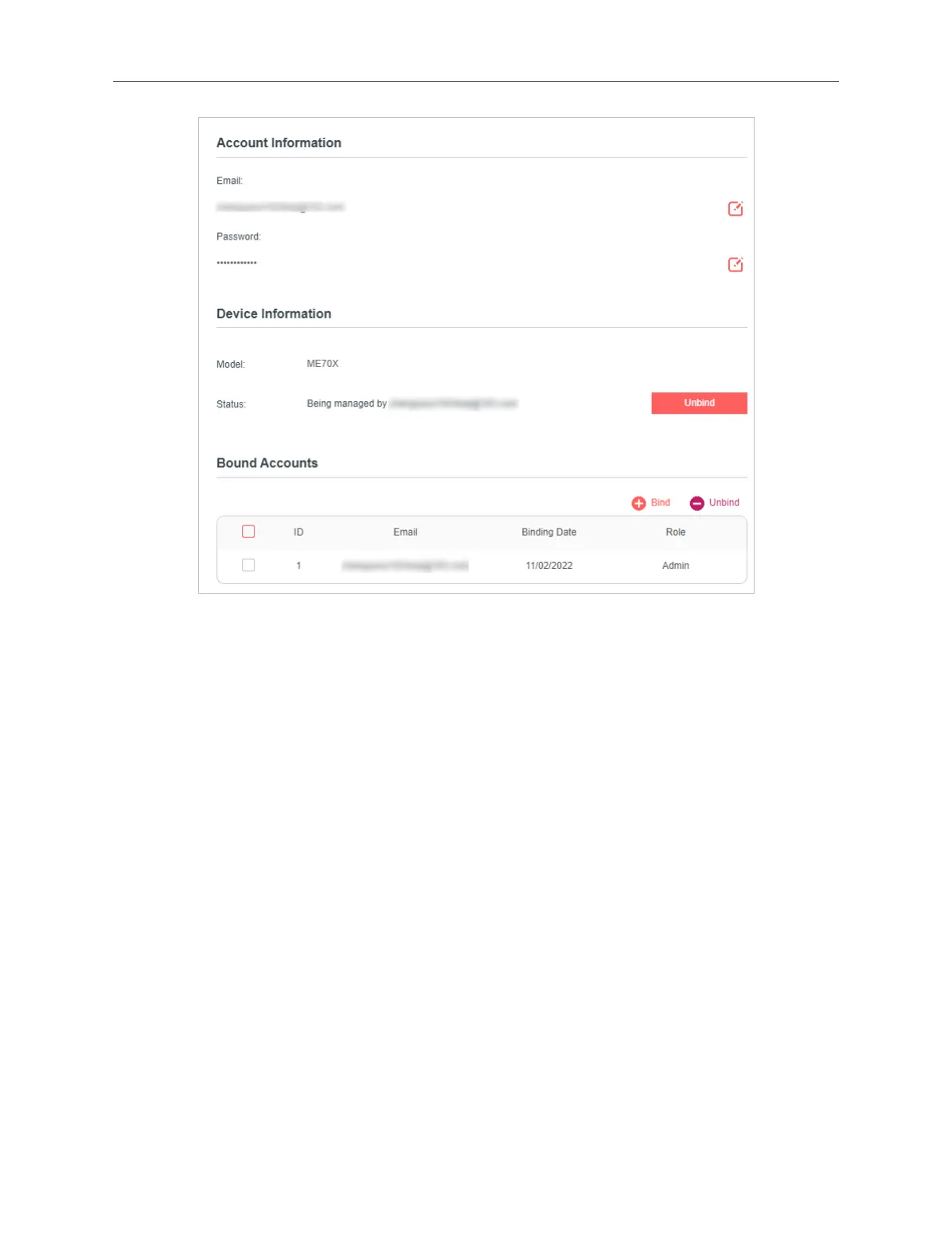Click the edit icon for Email
952x1259 pixels.
(x=735, y=209)
